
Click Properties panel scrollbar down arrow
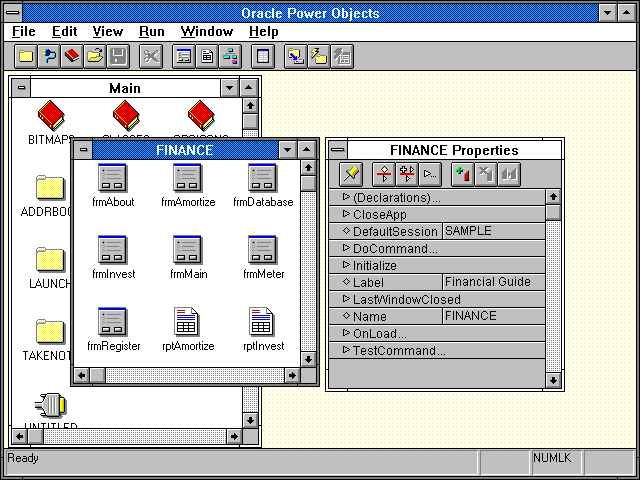554,380
